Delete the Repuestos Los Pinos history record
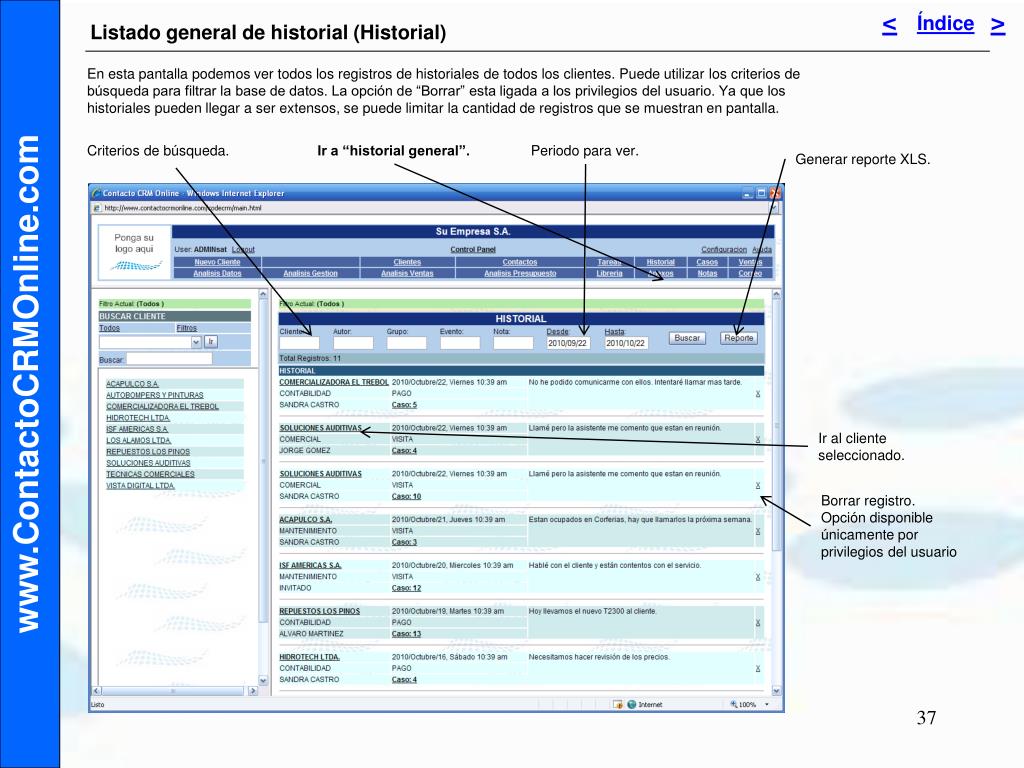 pos(758,622)
